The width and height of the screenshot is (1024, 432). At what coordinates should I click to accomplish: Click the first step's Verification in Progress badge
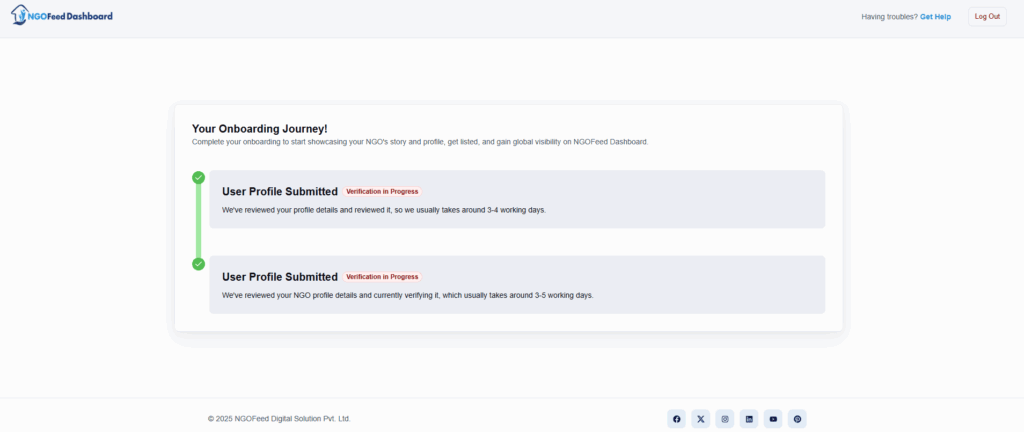pyautogui.click(x=382, y=192)
